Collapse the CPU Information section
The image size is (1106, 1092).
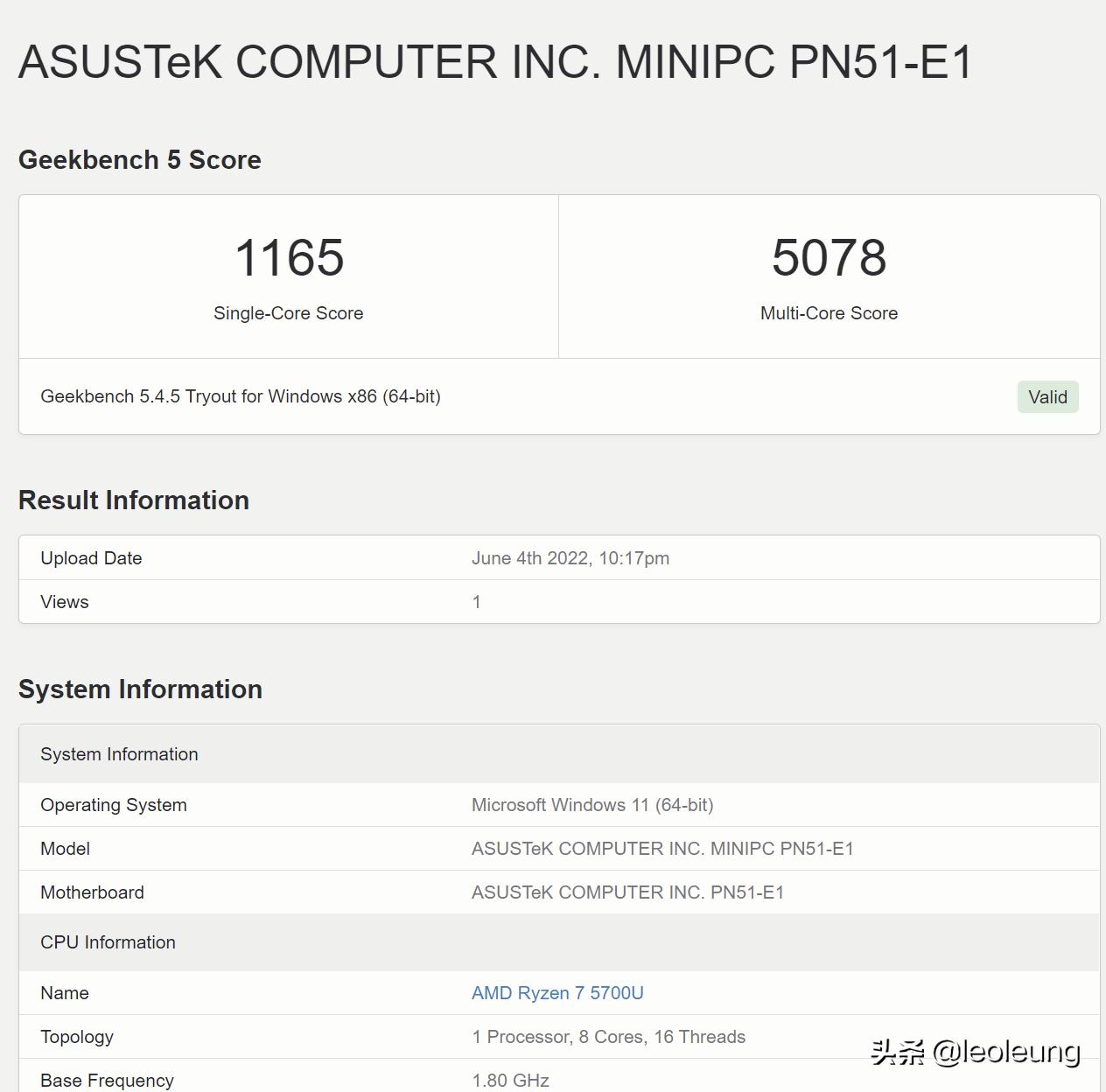coord(108,942)
